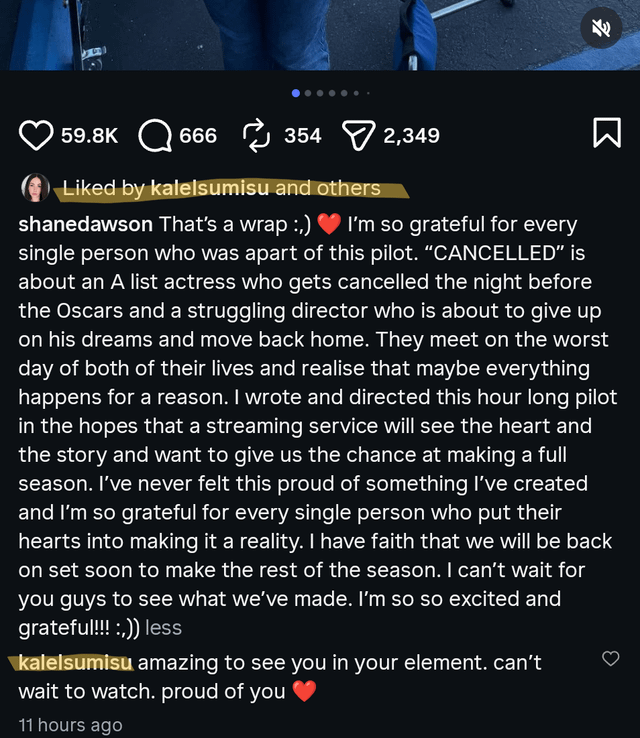Tap the 2,349 shares count

coord(411,135)
